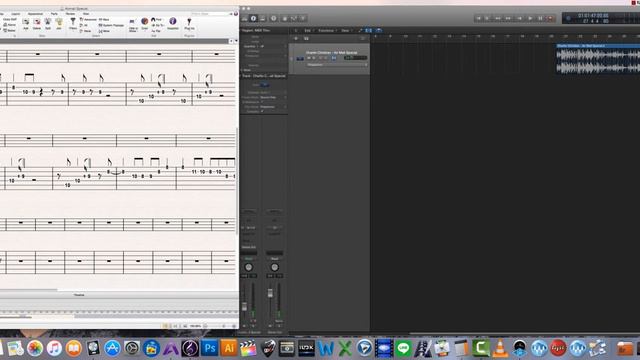This screenshot has width=640, height=360.
Task: Switch to the Review ribbon tab in Sibelius
Action: pyautogui.click(x=70, y=13)
